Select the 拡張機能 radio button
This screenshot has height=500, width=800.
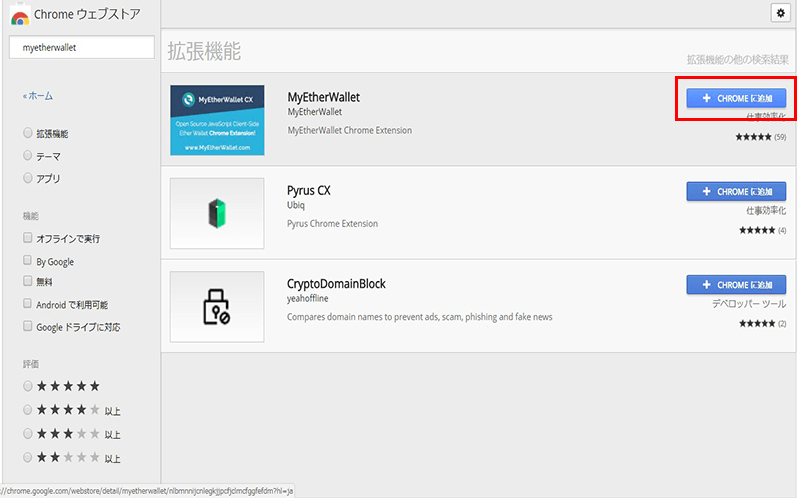click(28, 133)
